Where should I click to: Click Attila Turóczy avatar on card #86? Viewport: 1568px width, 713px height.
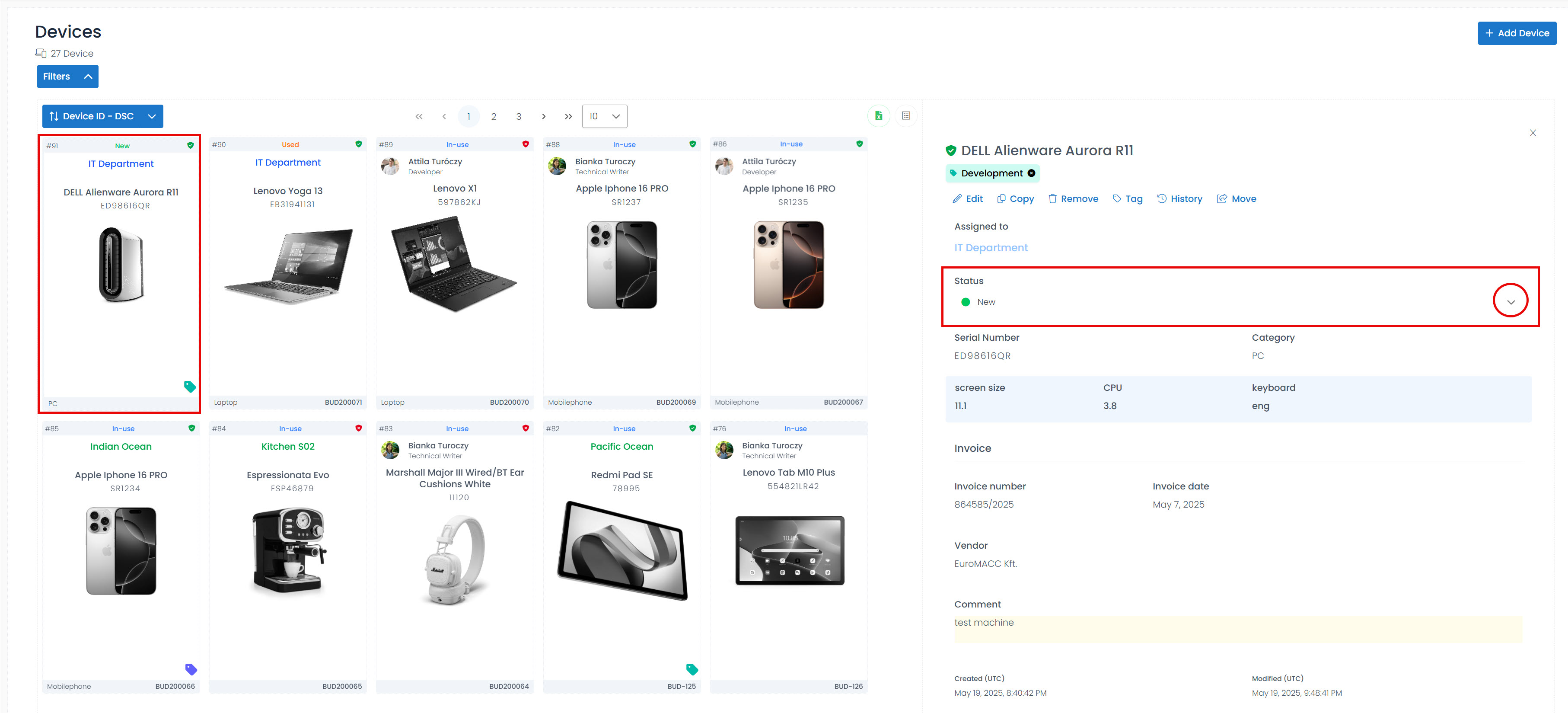pos(724,166)
